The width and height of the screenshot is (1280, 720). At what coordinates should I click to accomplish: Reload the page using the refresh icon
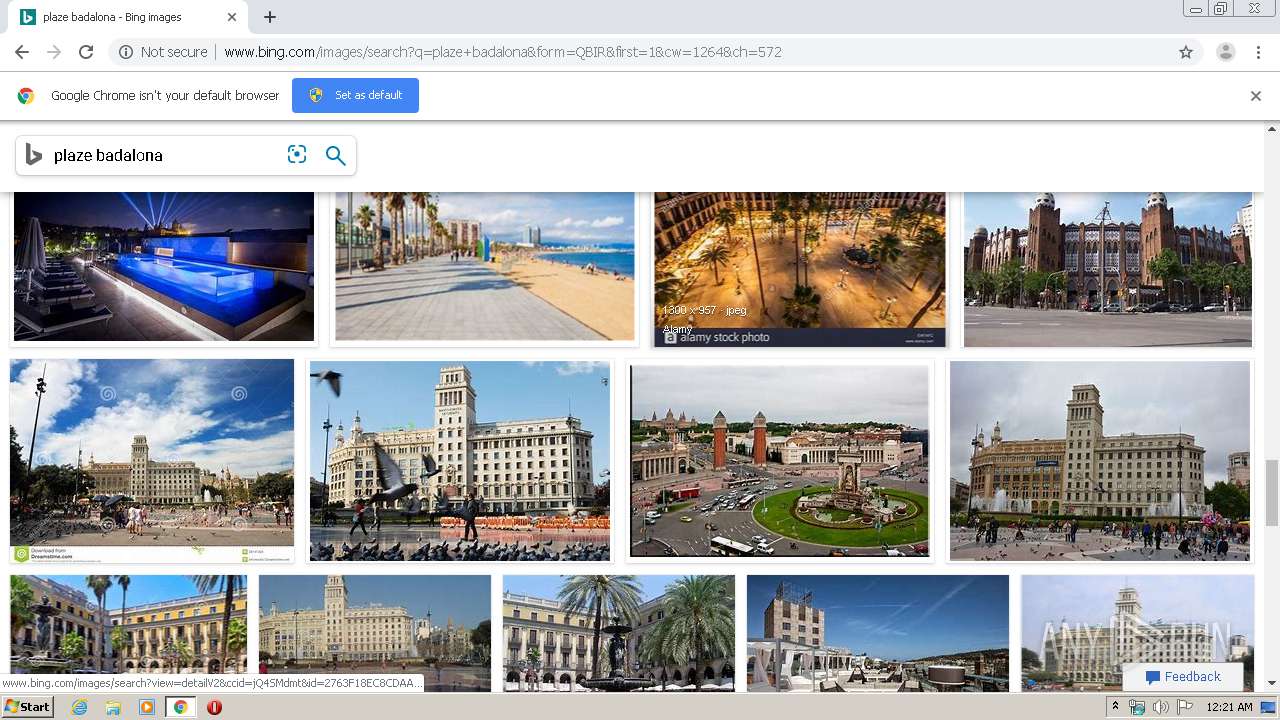click(x=86, y=52)
